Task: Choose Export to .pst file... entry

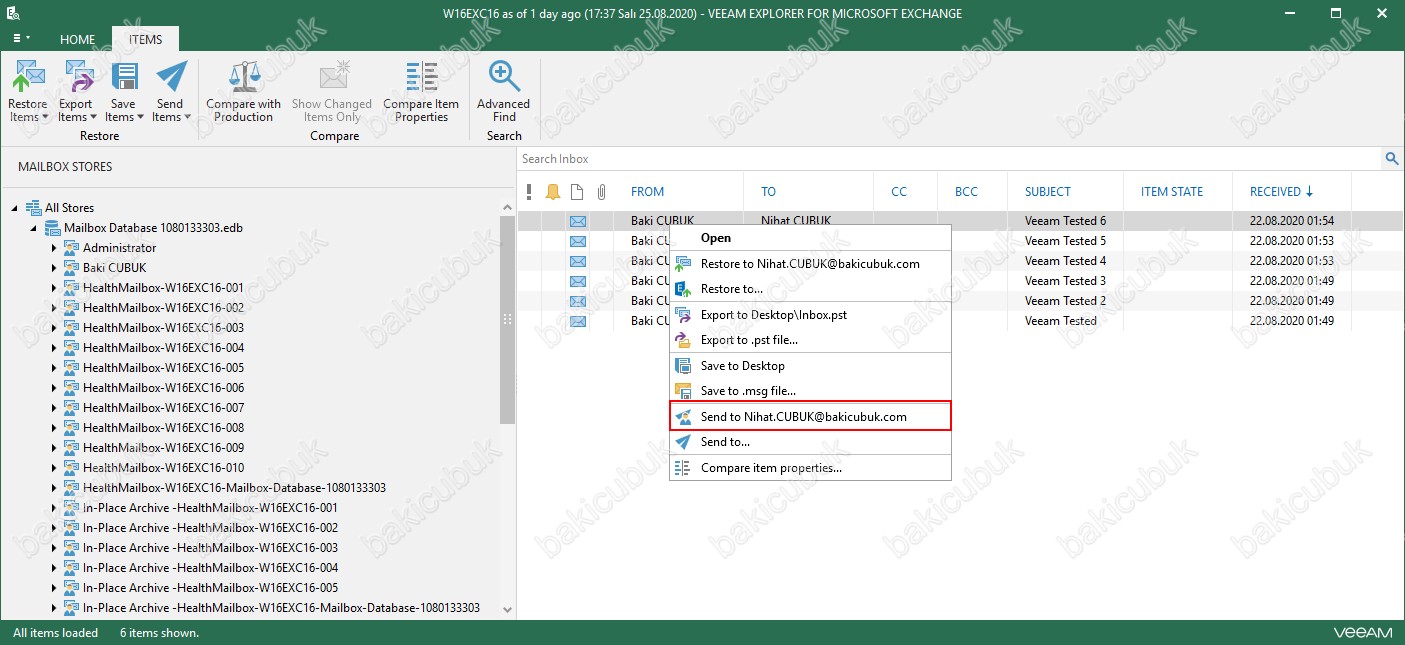Action: point(810,340)
